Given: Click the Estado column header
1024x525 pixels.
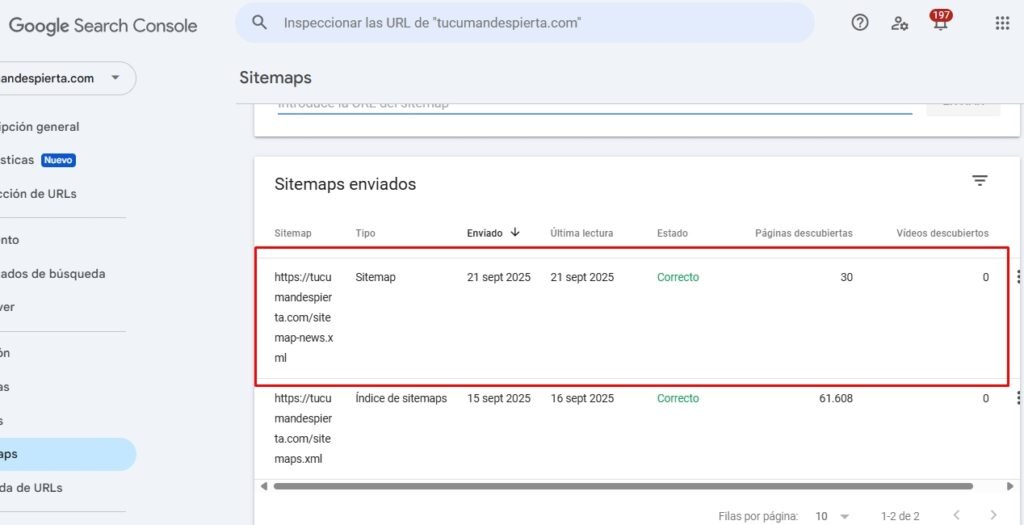Looking at the screenshot, I should tap(672, 233).
